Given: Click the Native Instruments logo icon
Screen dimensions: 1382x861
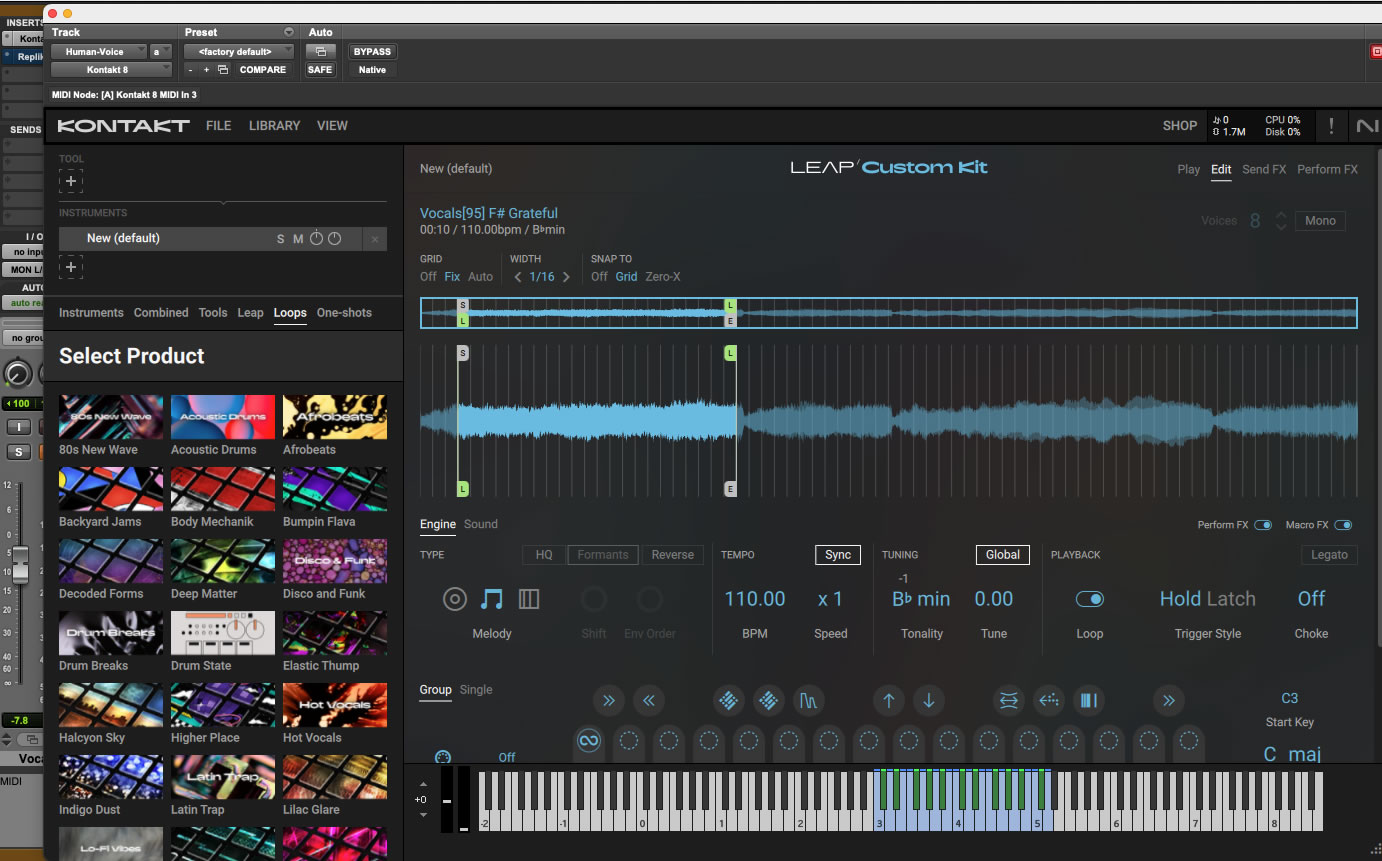Looking at the screenshot, I should (x=1366, y=126).
